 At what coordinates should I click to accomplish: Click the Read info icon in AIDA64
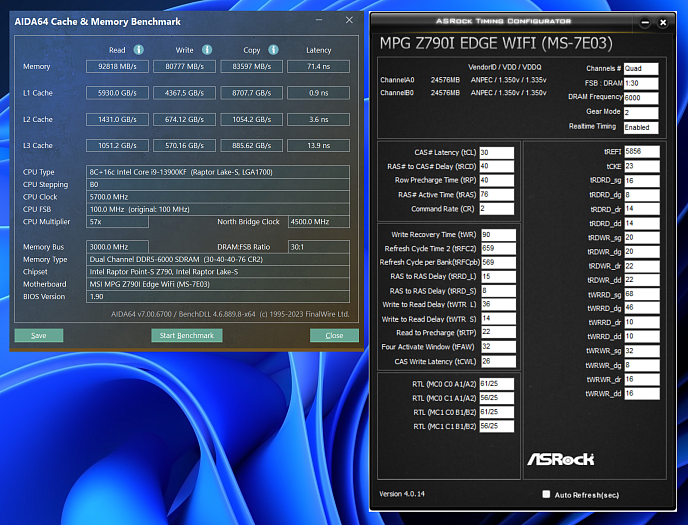pos(139,50)
